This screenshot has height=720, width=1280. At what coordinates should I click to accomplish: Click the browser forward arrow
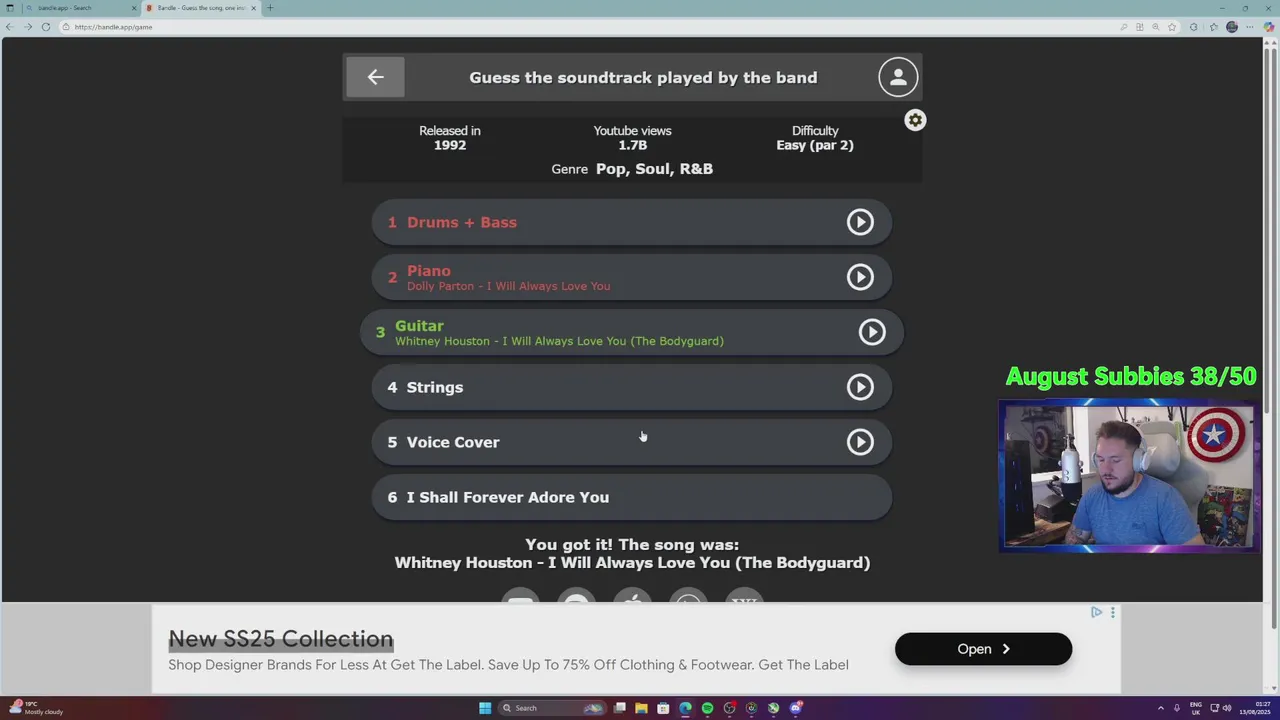click(27, 27)
